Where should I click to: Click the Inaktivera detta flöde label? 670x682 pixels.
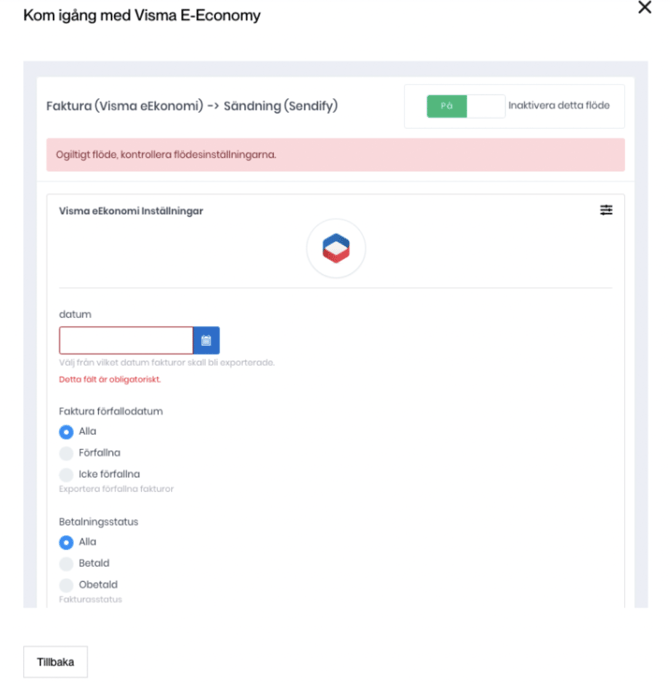tap(558, 106)
